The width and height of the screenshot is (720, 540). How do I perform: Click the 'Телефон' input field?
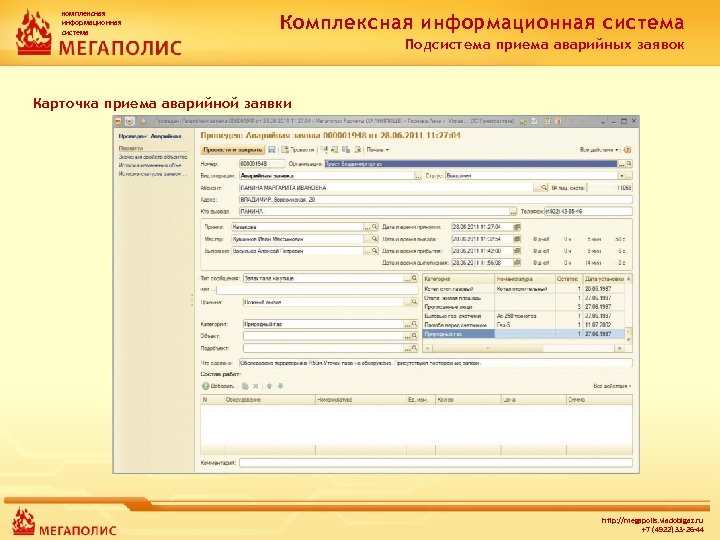point(588,212)
